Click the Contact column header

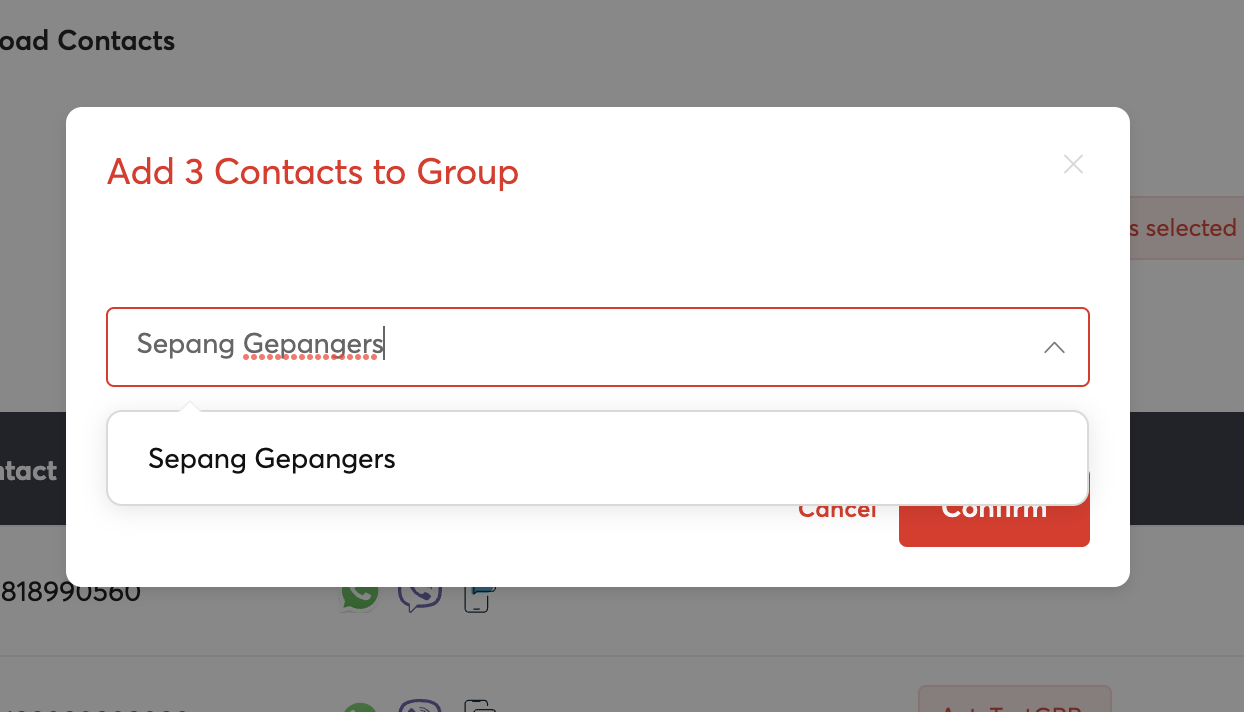point(28,470)
